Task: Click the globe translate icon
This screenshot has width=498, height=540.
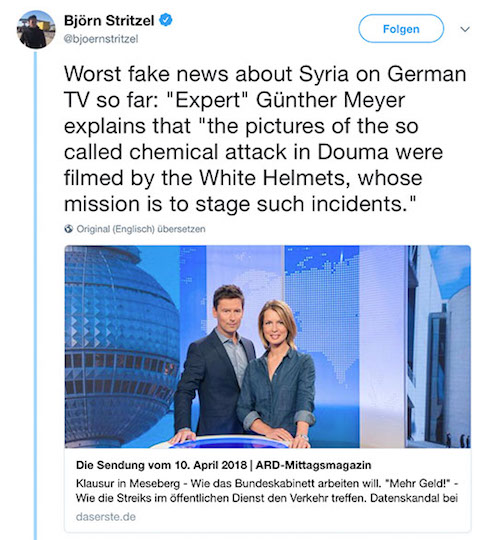Action: click(69, 229)
